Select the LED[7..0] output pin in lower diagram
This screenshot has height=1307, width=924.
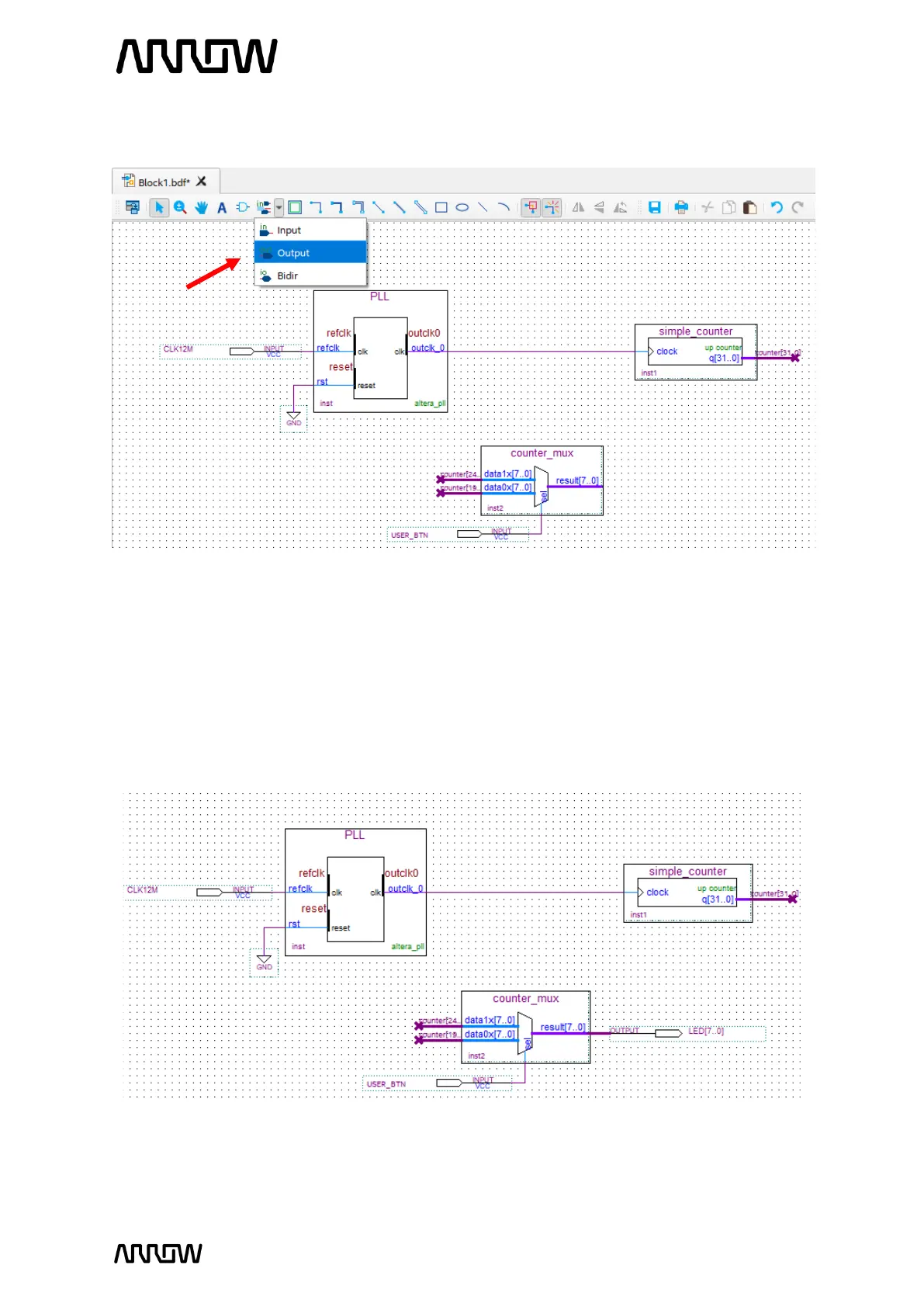pos(687,1033)
